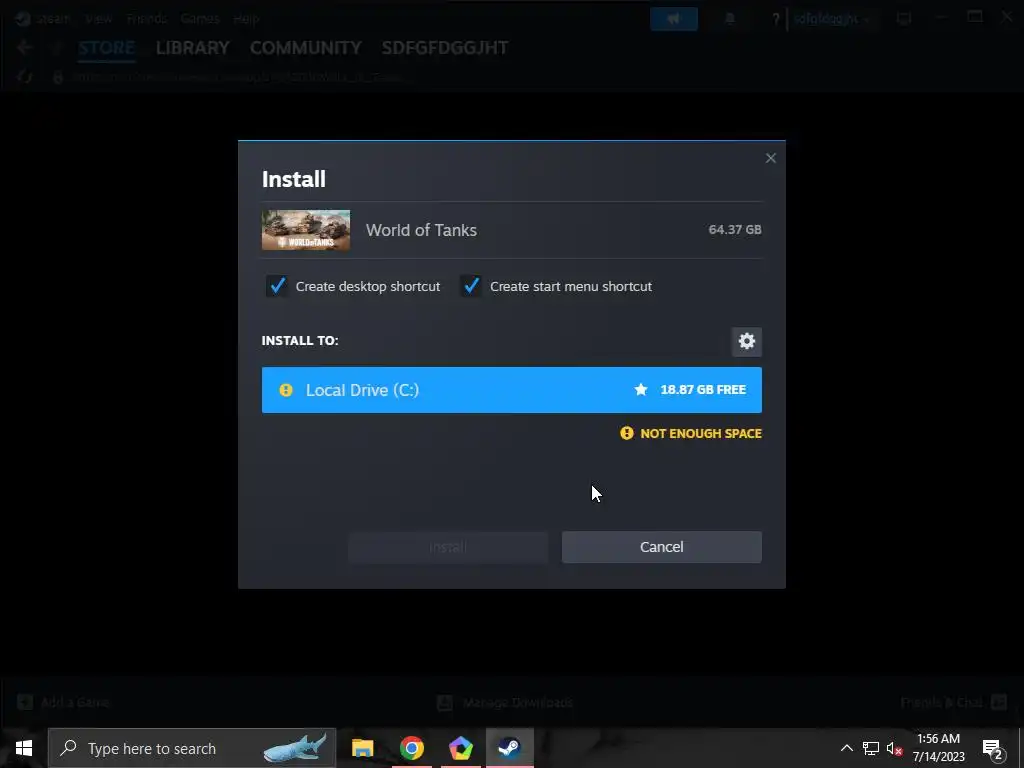Switch to the LIBRARY tab
The image size is (1024, 768).
point(193,48)
